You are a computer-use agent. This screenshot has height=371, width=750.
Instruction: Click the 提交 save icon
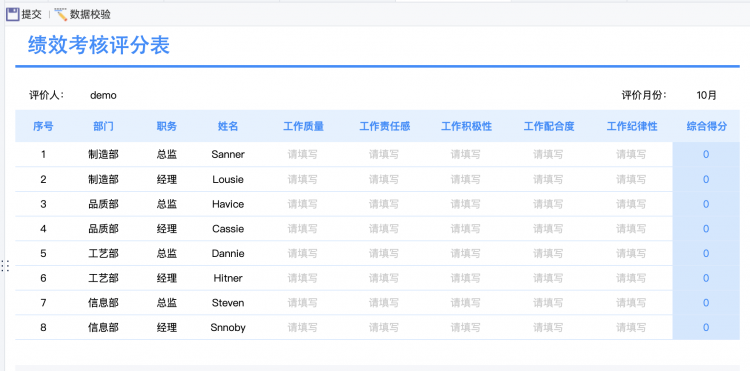point(12,14)
